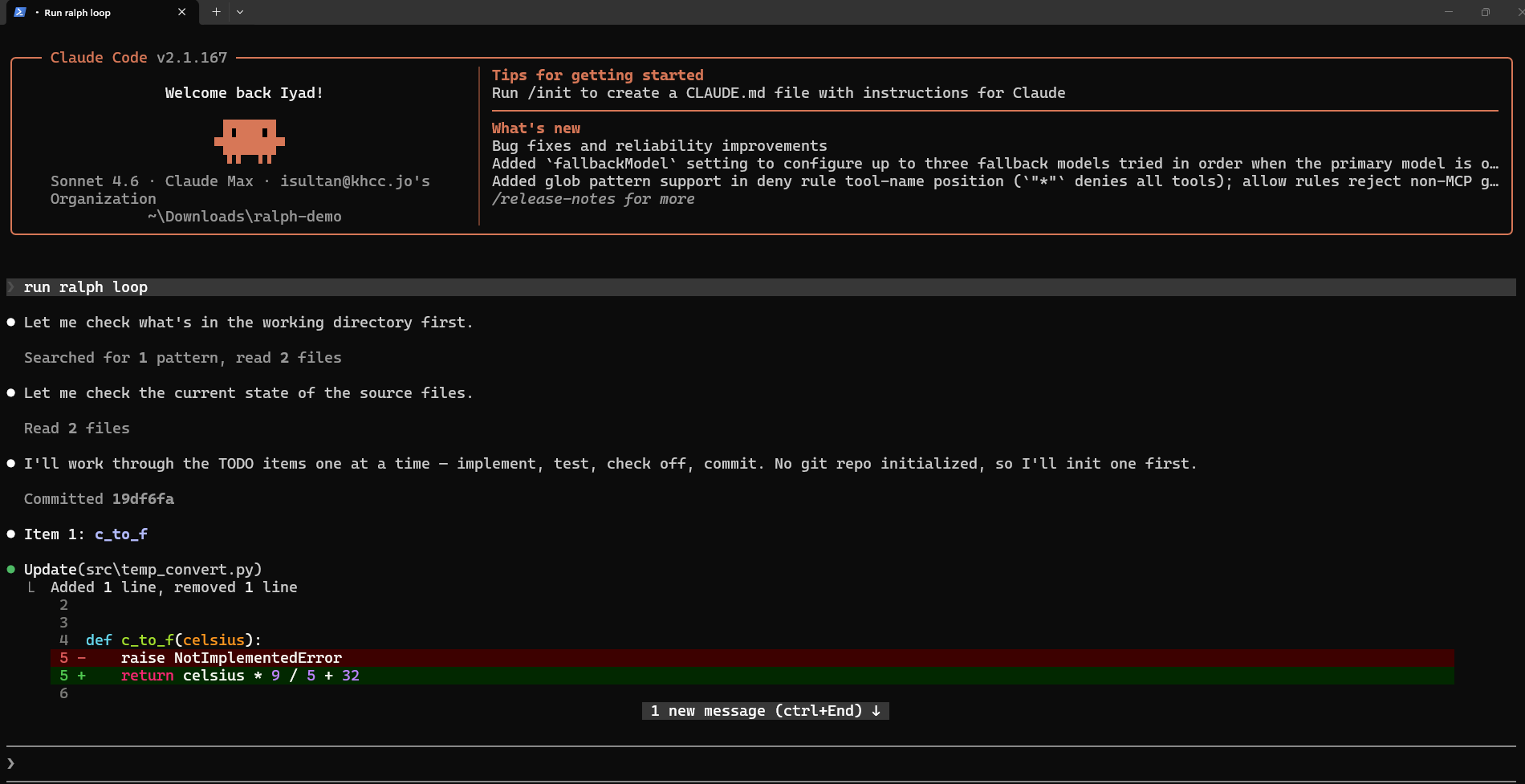Click 'I'll work through the TODO items' message
The width and height of the screenshot is (1525, 784).
coord(610,464)
